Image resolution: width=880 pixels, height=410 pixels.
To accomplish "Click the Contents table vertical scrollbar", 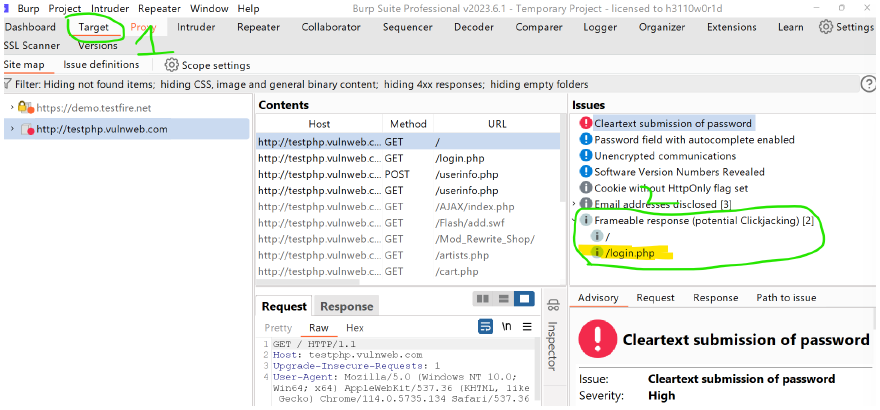I will point(563,160).
